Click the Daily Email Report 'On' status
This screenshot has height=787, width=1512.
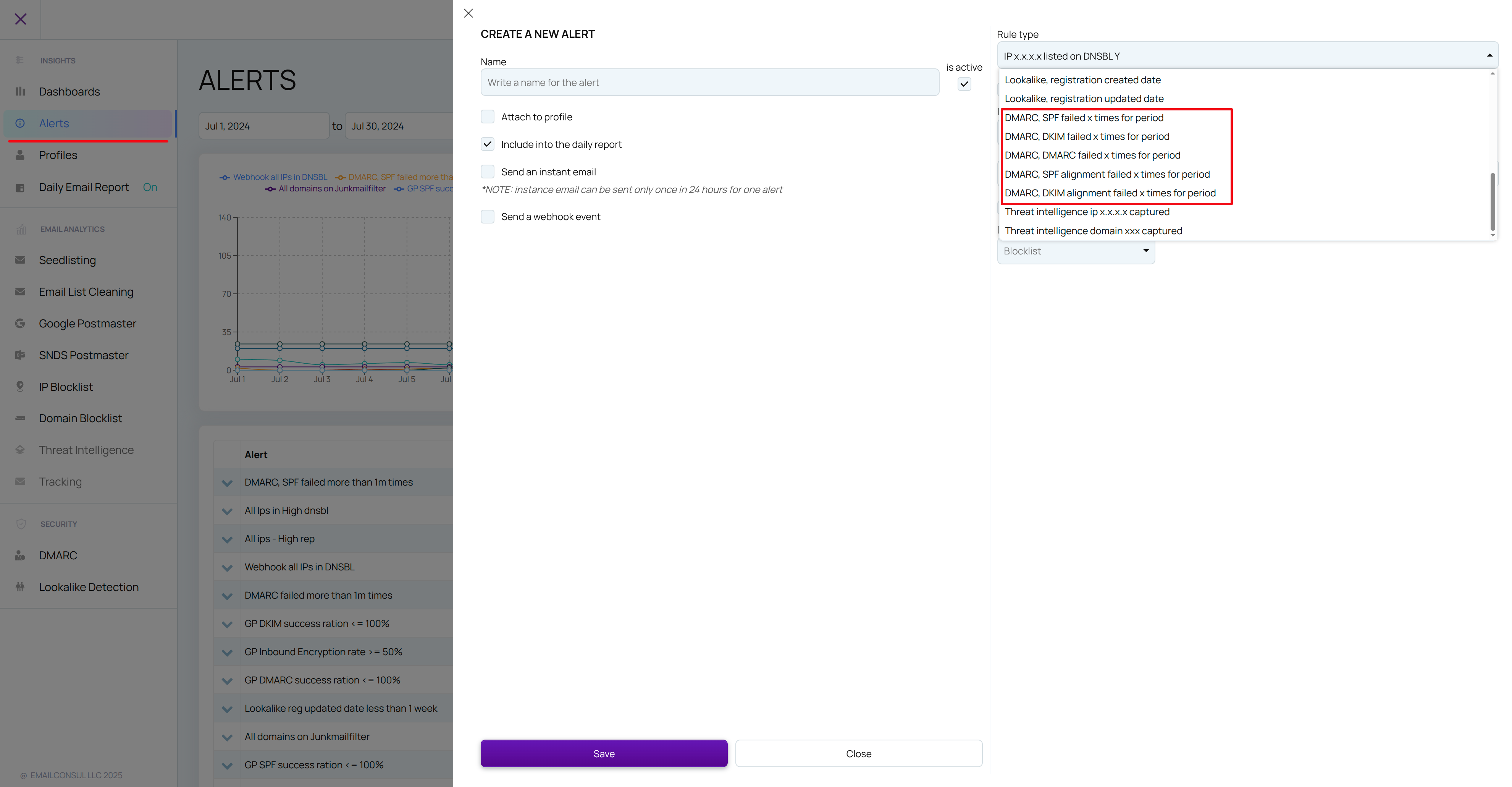[150, 187]
